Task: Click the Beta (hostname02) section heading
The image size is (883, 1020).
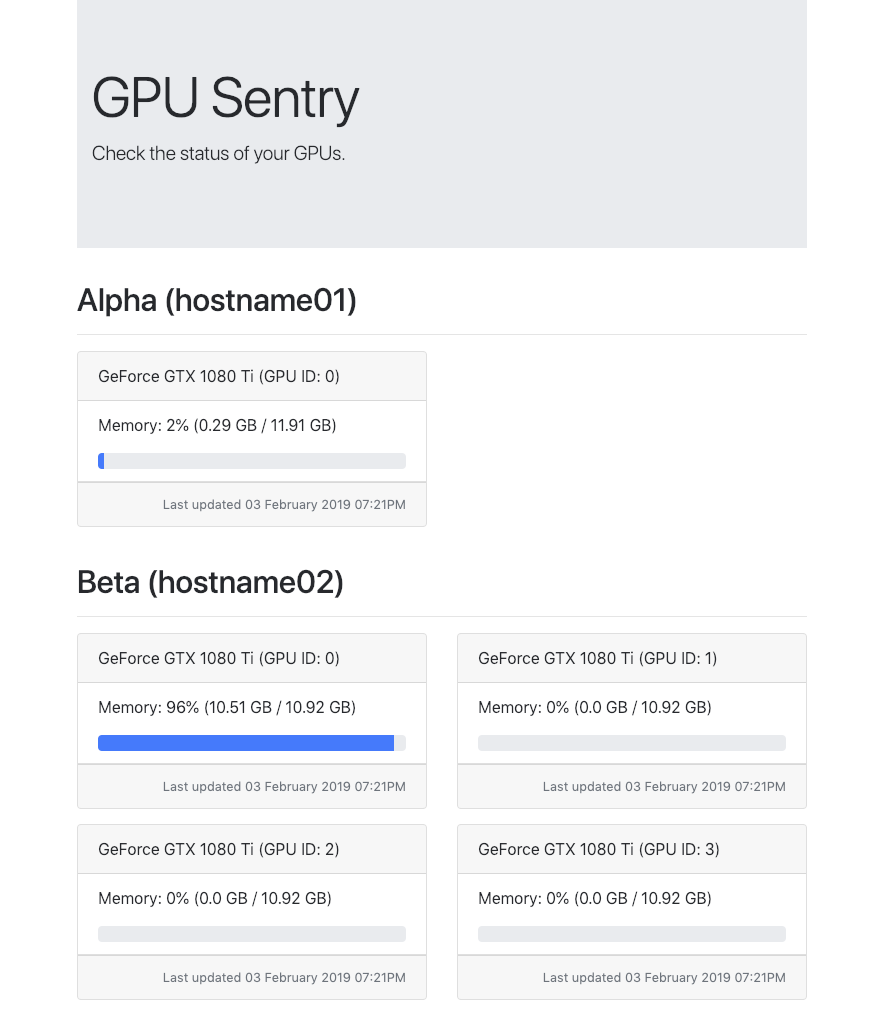Action: [x=210, y=582]
